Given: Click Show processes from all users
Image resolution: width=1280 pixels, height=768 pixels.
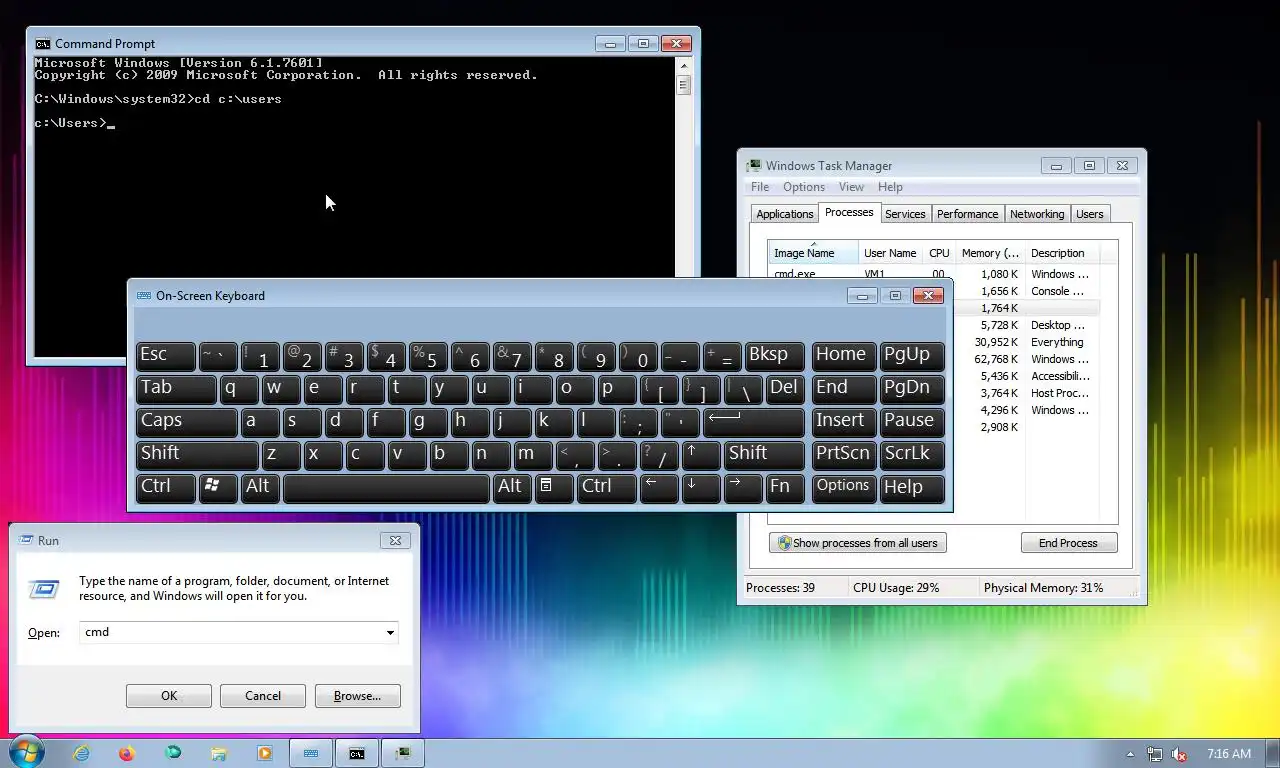Looking at the screenshot, I should 858,543.
